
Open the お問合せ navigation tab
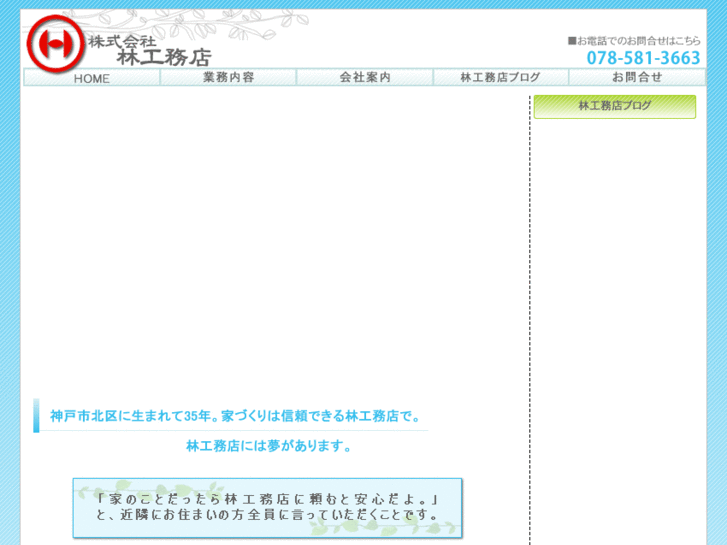[637, 77]
